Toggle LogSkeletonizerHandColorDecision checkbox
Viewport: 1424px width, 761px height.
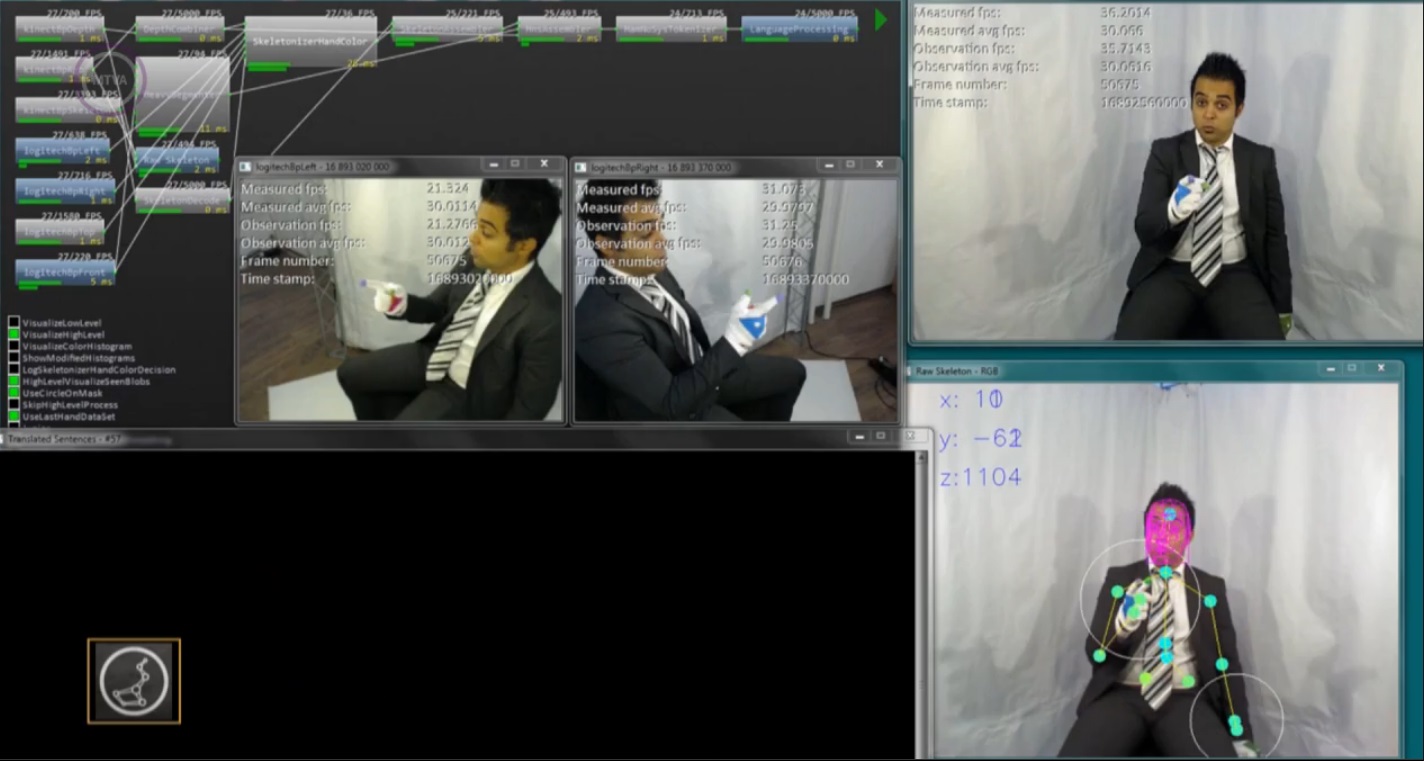(14, 370)
